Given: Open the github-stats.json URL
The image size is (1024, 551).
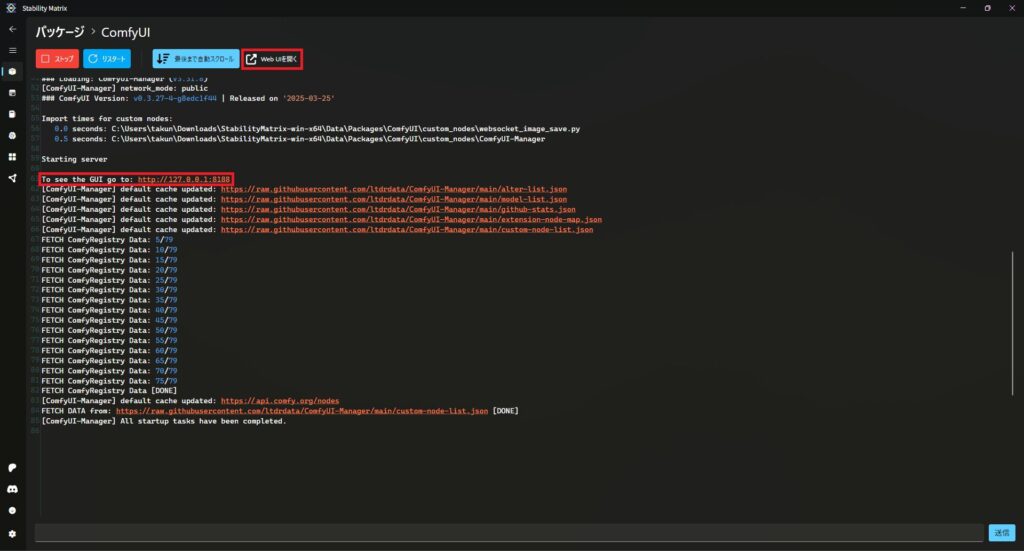Looking at the screenshot, I should click(398, 210).
